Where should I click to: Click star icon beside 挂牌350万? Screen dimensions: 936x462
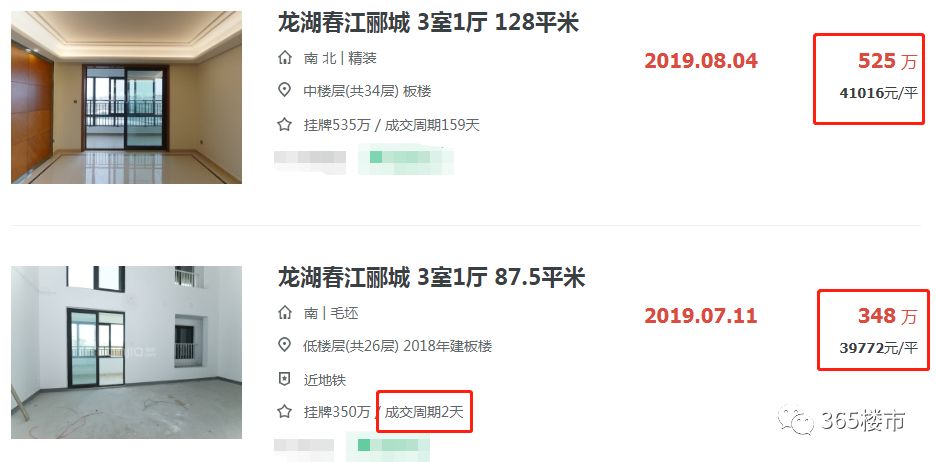coord(285,411)
